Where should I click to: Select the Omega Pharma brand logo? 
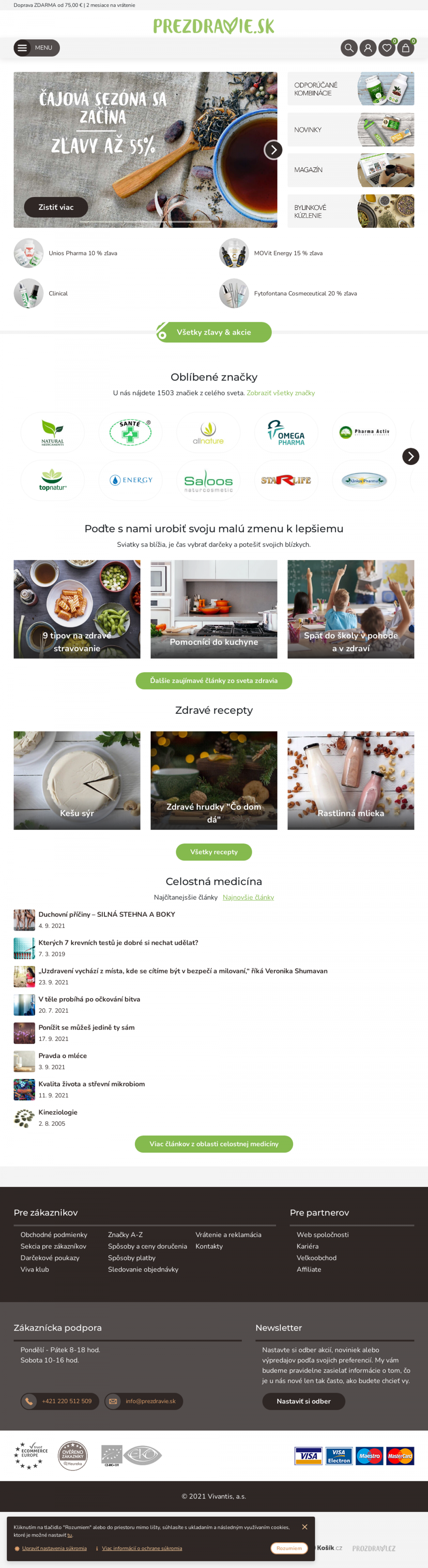pos(286,432)
